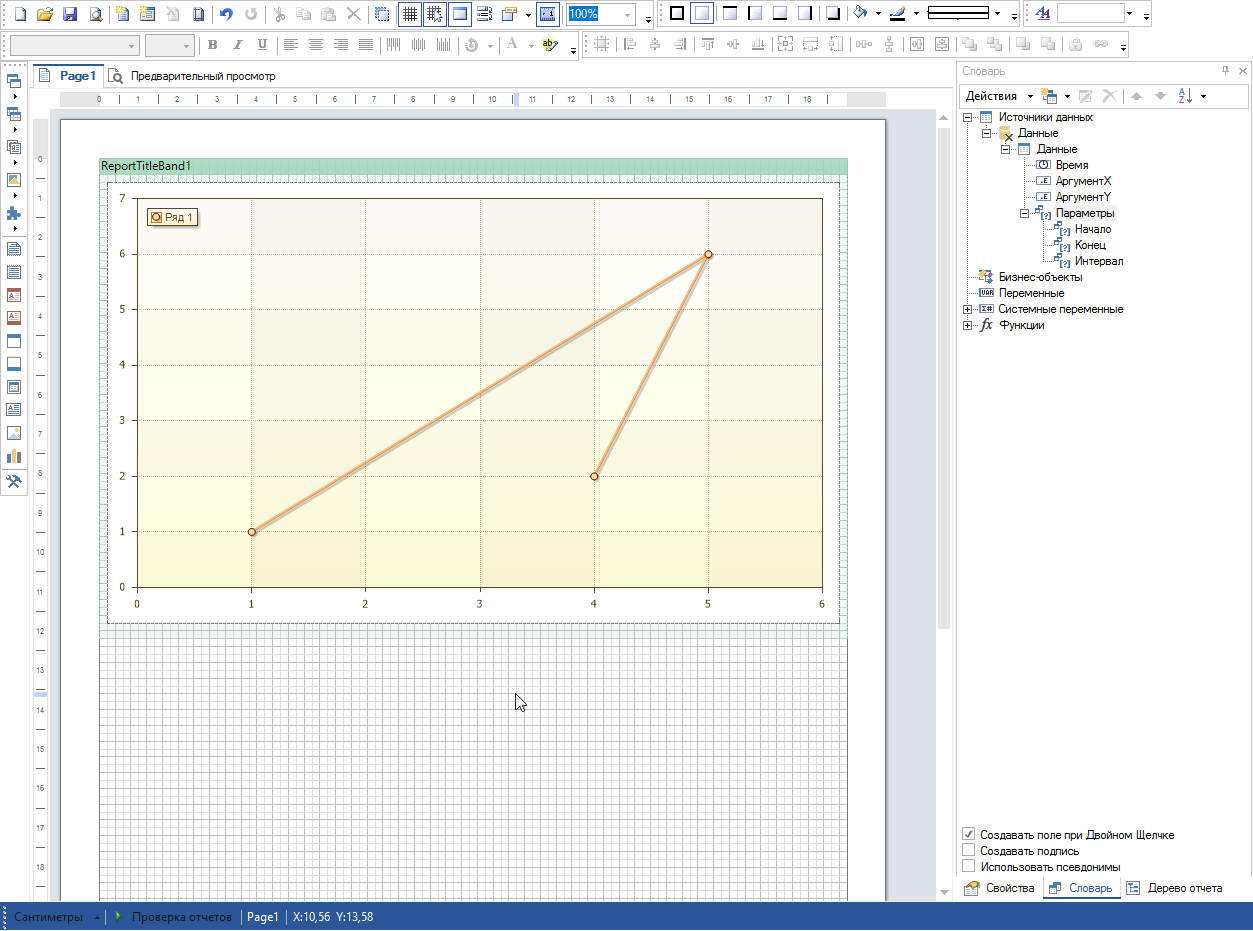Open the zoom percentage combo box
The width and height of the screenshot is (1253, 931).
601,14
